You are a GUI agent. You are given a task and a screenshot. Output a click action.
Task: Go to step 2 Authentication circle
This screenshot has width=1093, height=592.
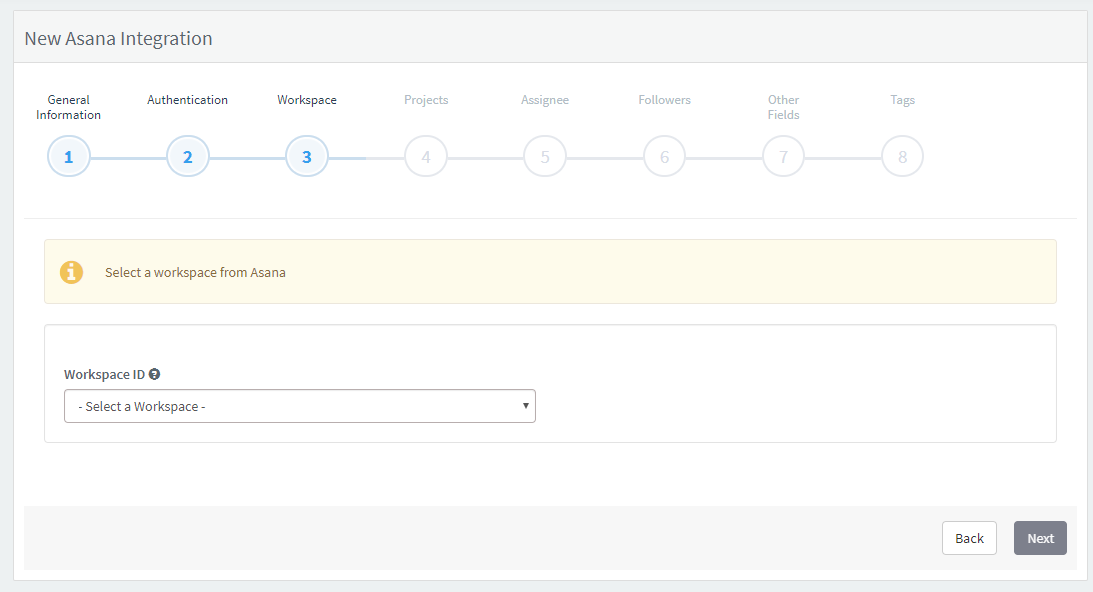click(x=188, y=156)
